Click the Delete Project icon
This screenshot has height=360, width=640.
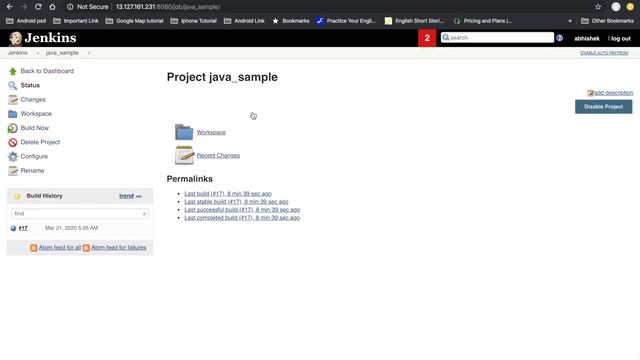pos(13,142)
